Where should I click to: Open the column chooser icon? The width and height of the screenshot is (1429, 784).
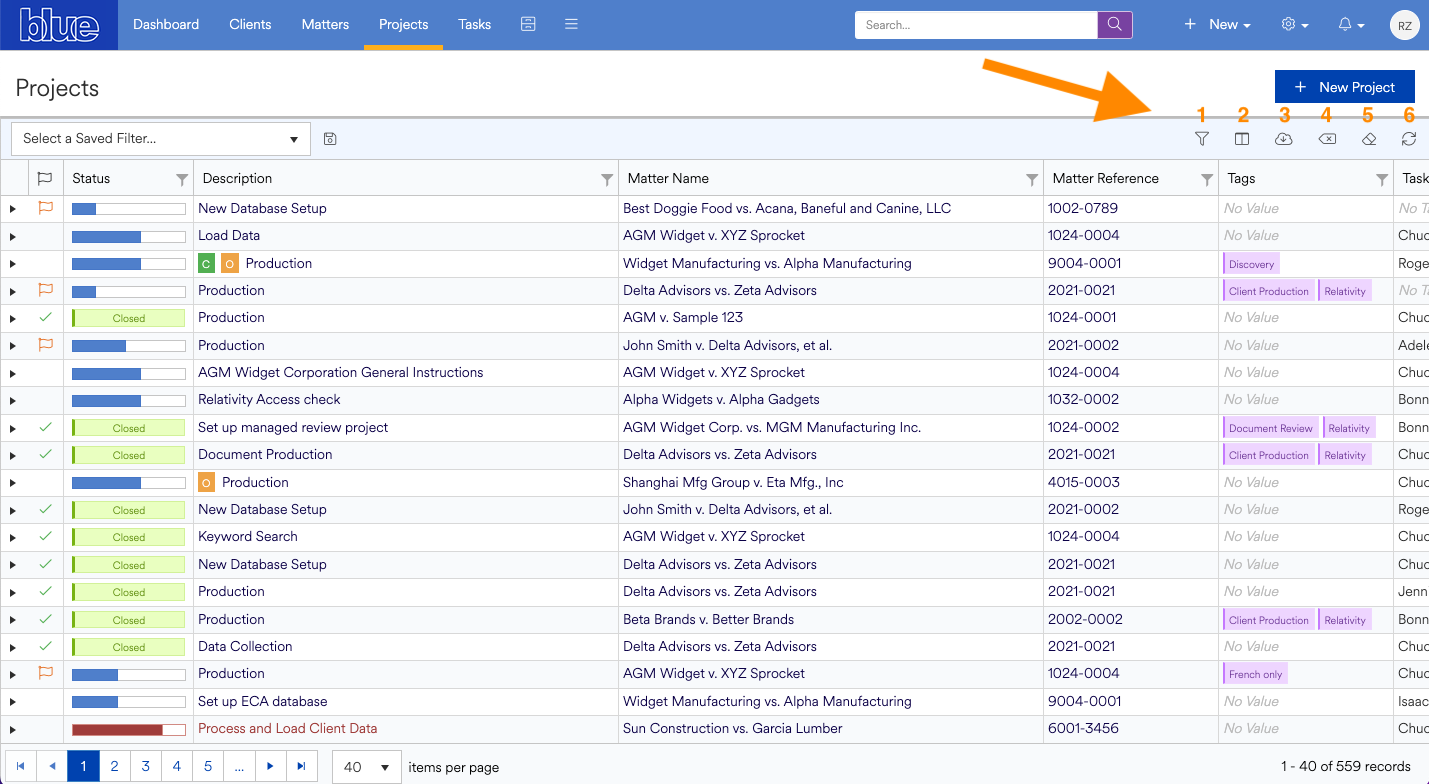[1242, 139]
